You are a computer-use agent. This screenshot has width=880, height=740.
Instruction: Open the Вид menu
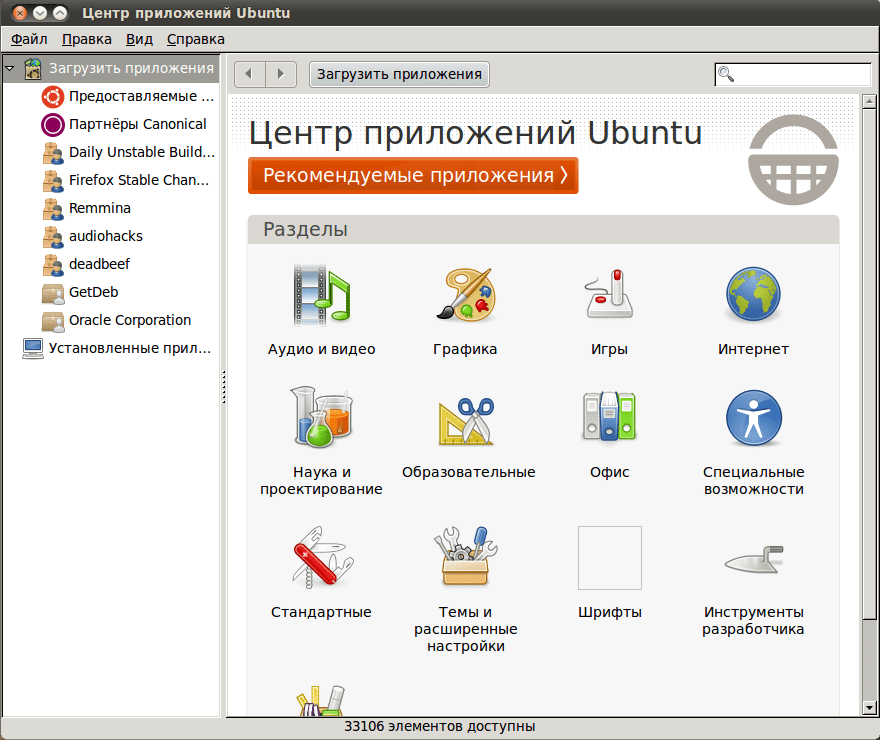pos(139,39)
